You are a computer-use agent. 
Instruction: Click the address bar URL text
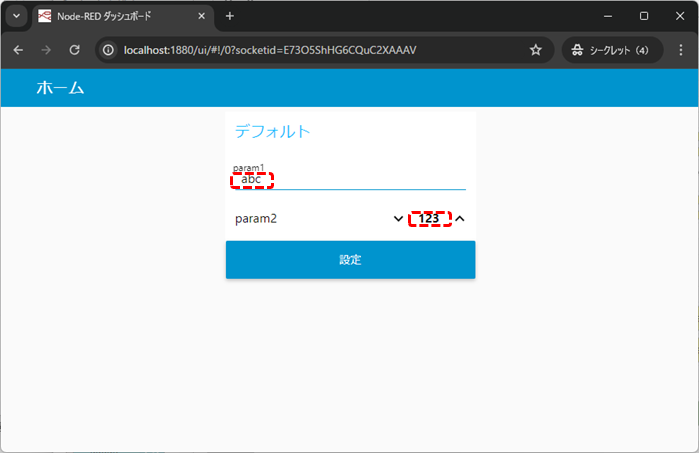pyautogui.click(x=270, y=50)
